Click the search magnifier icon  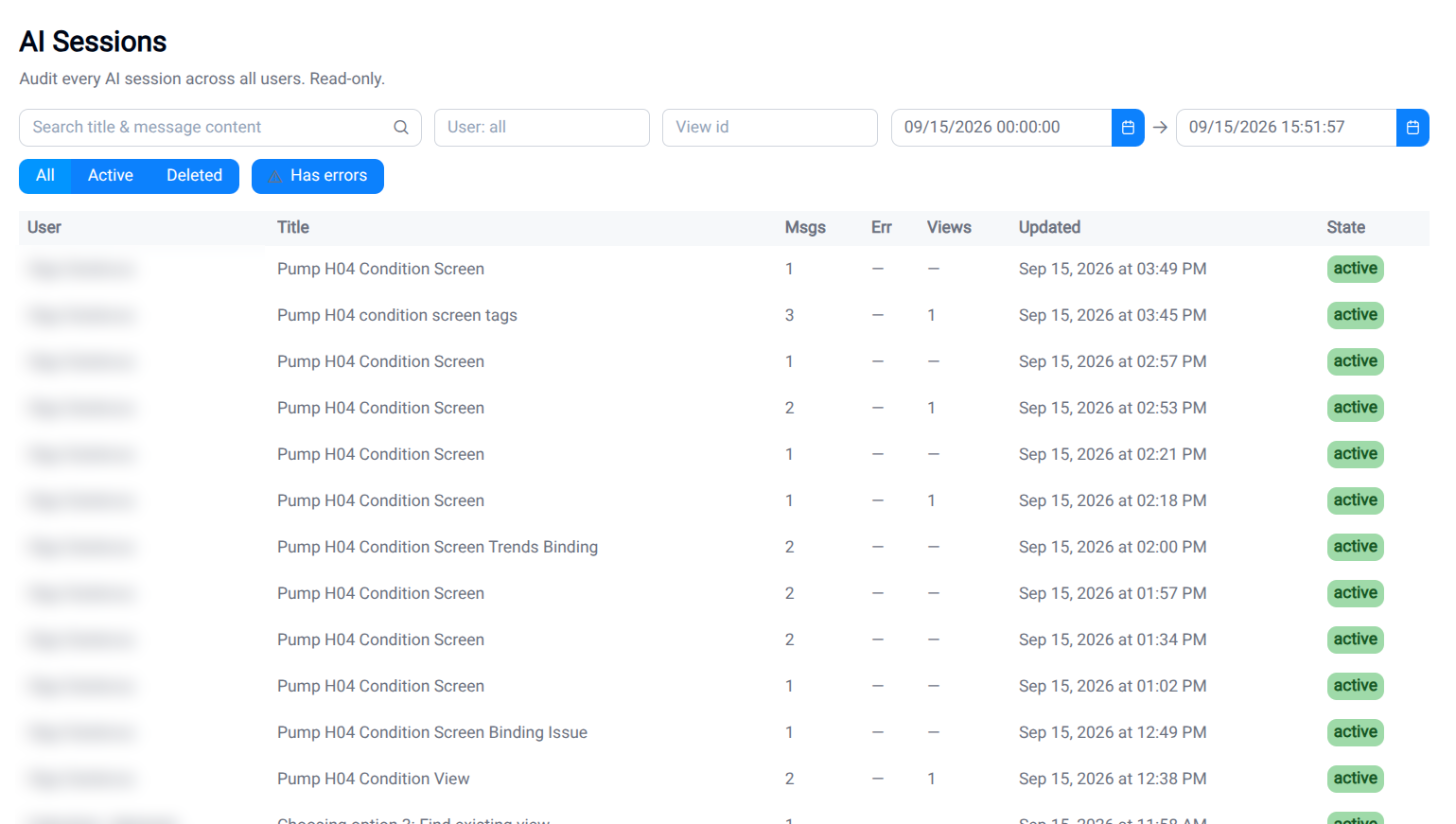(x=401, y=127)
